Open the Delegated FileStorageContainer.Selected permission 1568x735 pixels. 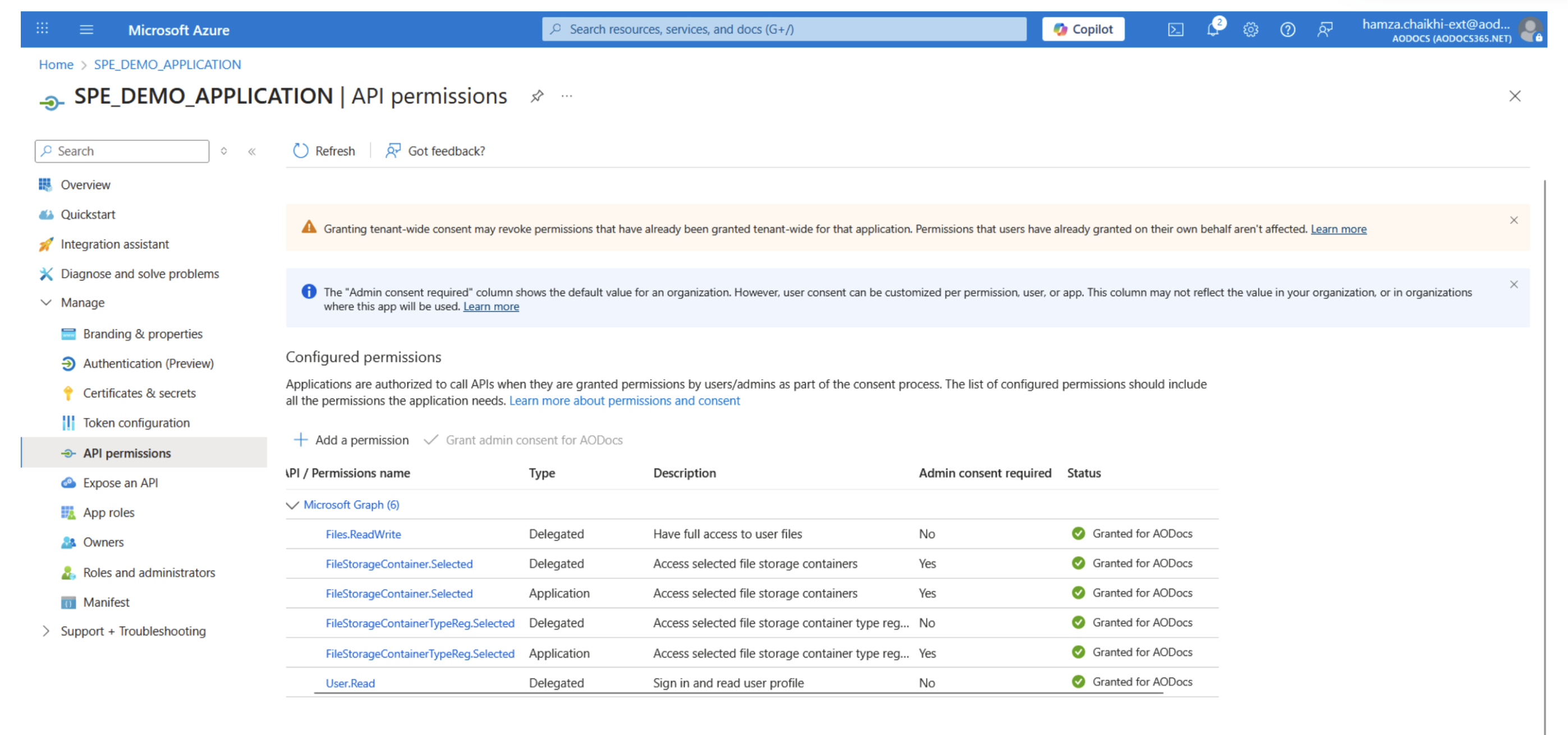(x=398, y=564)
